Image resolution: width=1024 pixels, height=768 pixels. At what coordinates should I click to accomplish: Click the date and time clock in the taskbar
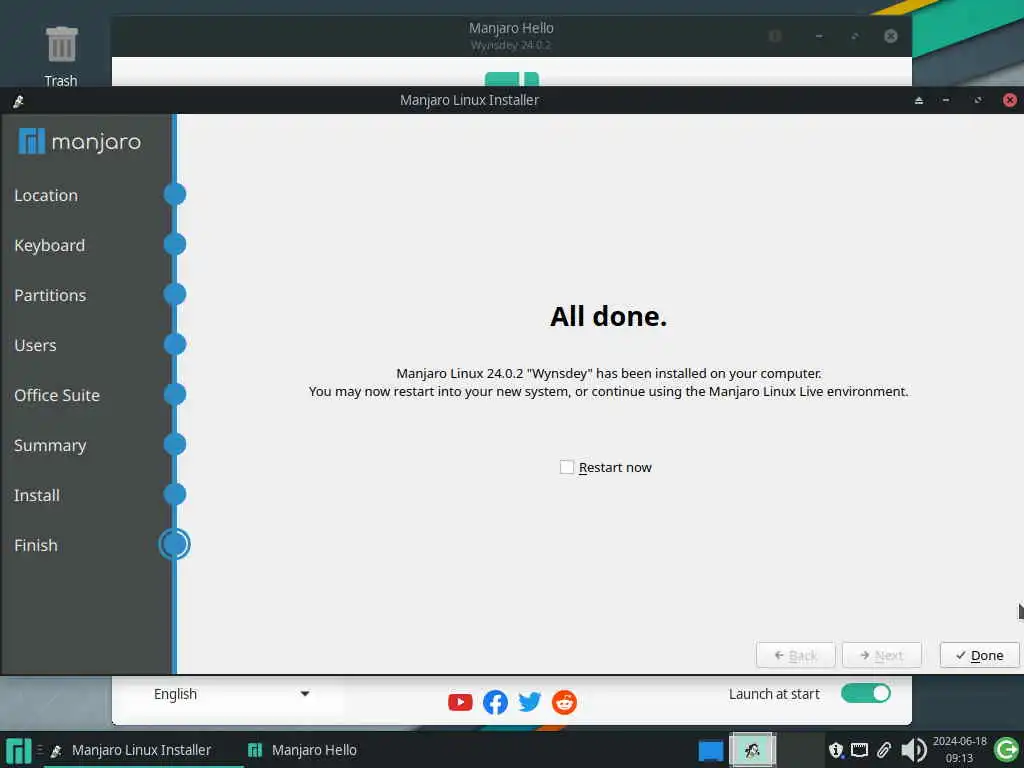point(959,750)
